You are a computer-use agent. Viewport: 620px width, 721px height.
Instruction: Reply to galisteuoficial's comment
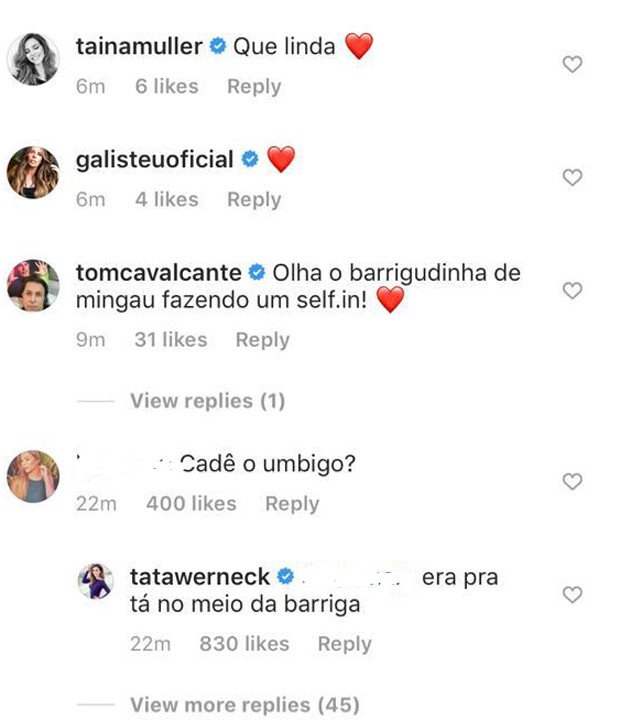coord(254,200)
